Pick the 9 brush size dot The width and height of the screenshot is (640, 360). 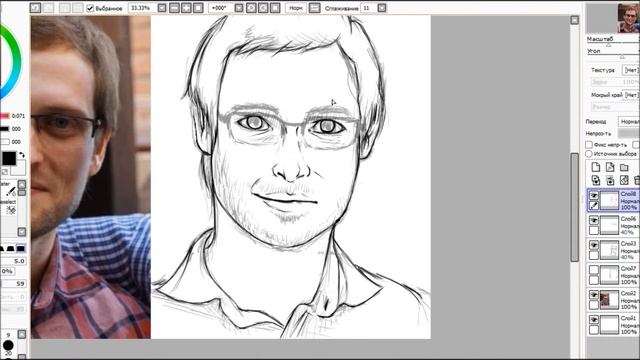point(8,345)
